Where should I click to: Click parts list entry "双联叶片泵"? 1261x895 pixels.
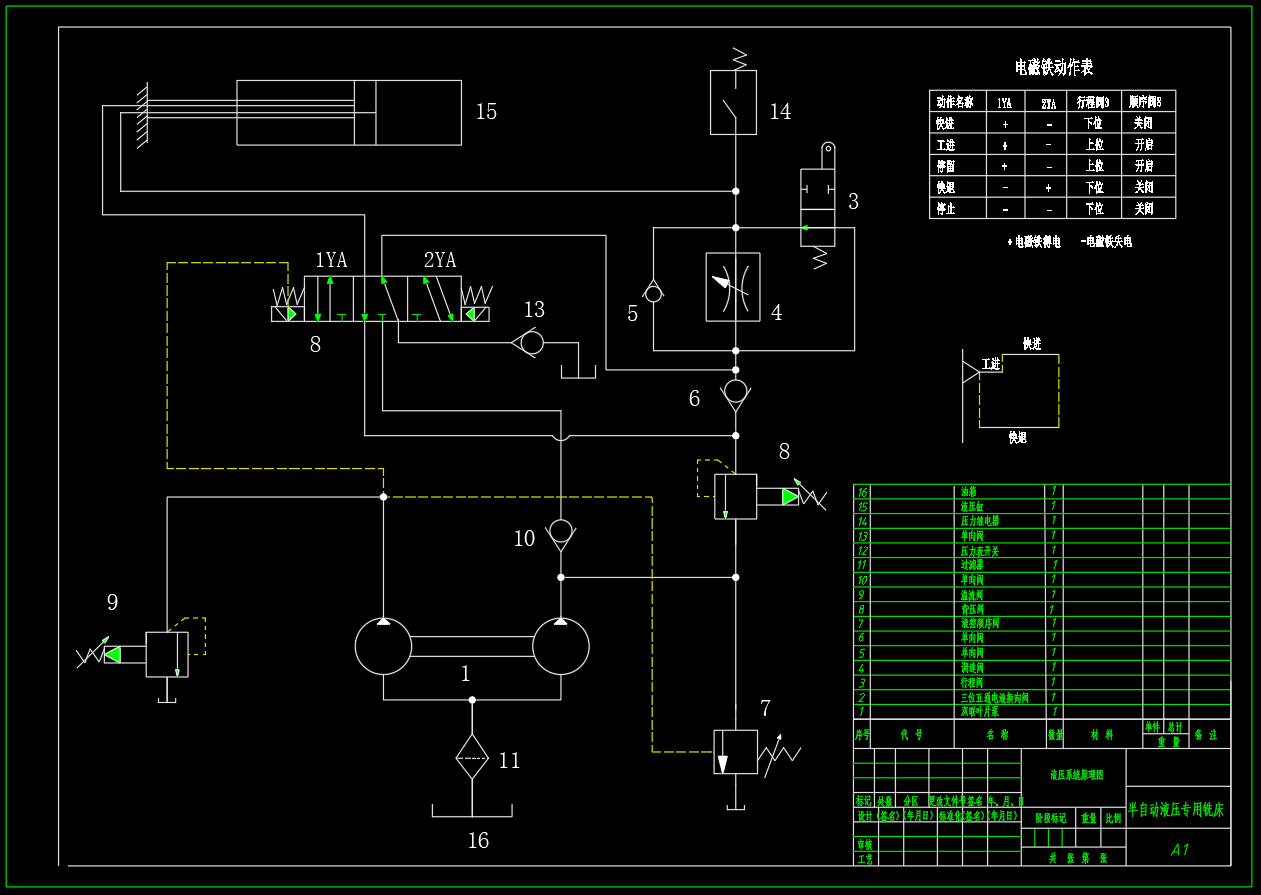click(x=980, y=711)
